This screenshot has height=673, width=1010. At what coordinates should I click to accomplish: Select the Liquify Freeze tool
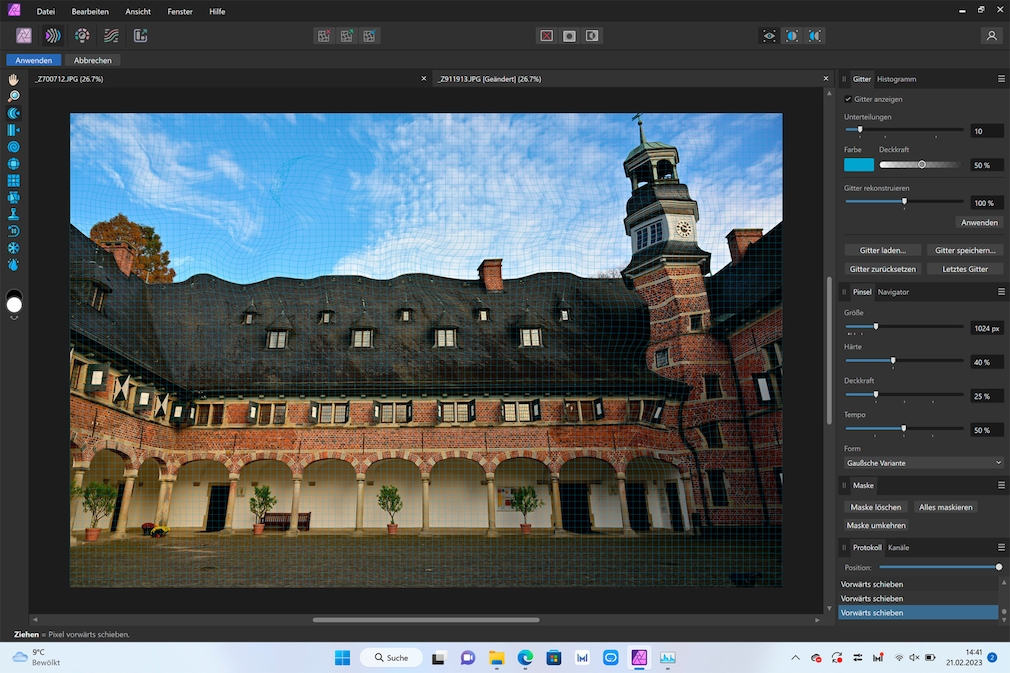click(x=14, y=248)
